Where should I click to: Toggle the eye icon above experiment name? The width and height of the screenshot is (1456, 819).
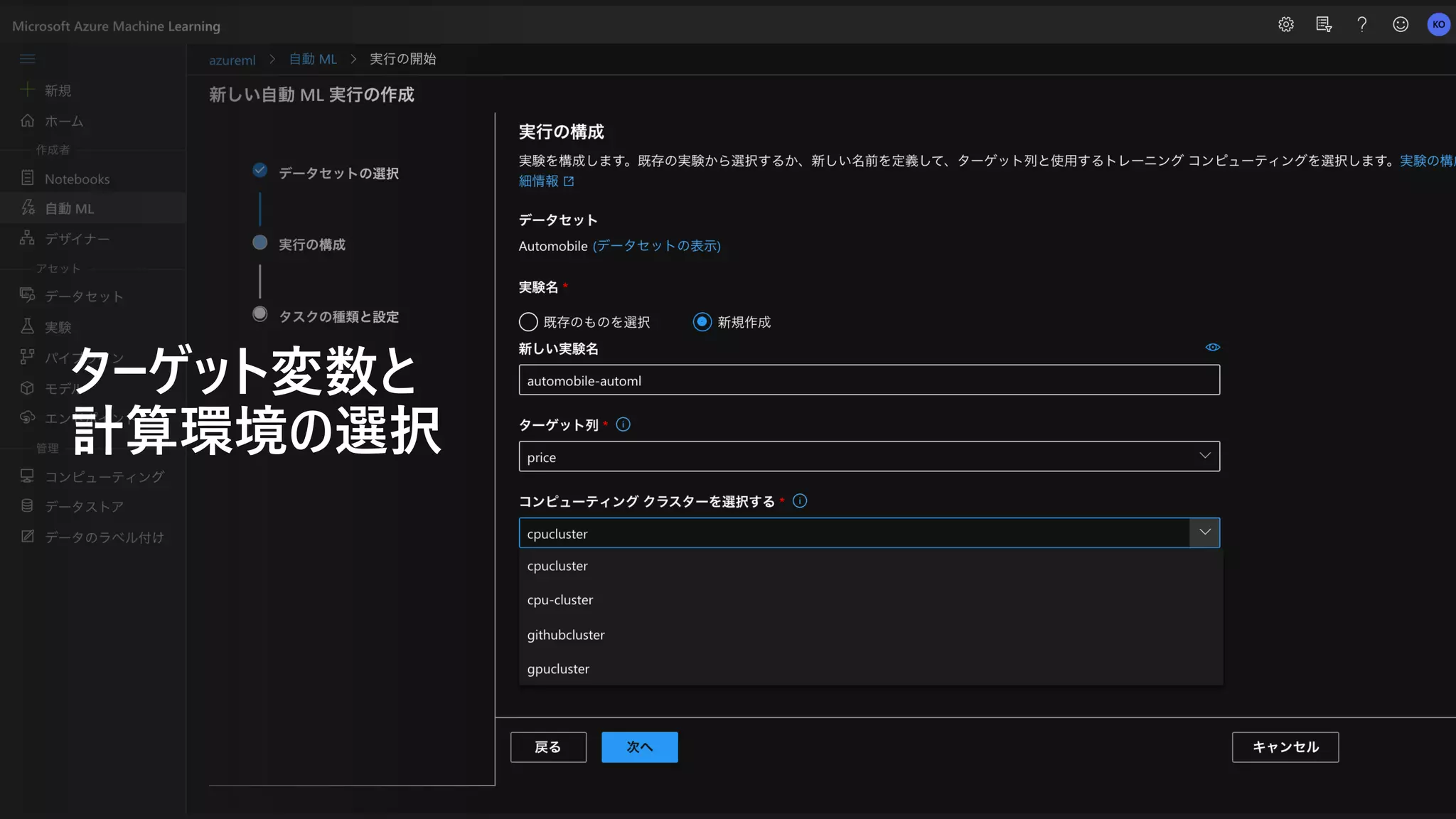click(1212, 347)
